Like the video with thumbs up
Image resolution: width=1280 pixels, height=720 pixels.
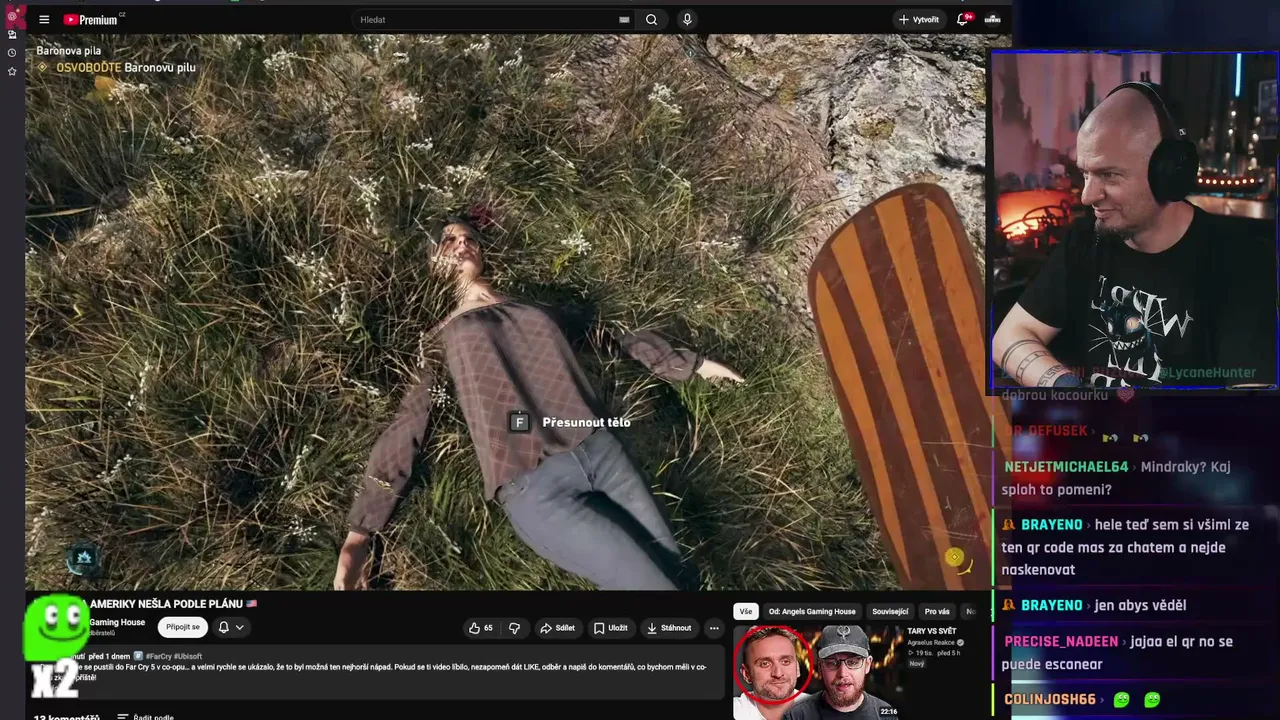pyautogui.click(x=481, y=628)
